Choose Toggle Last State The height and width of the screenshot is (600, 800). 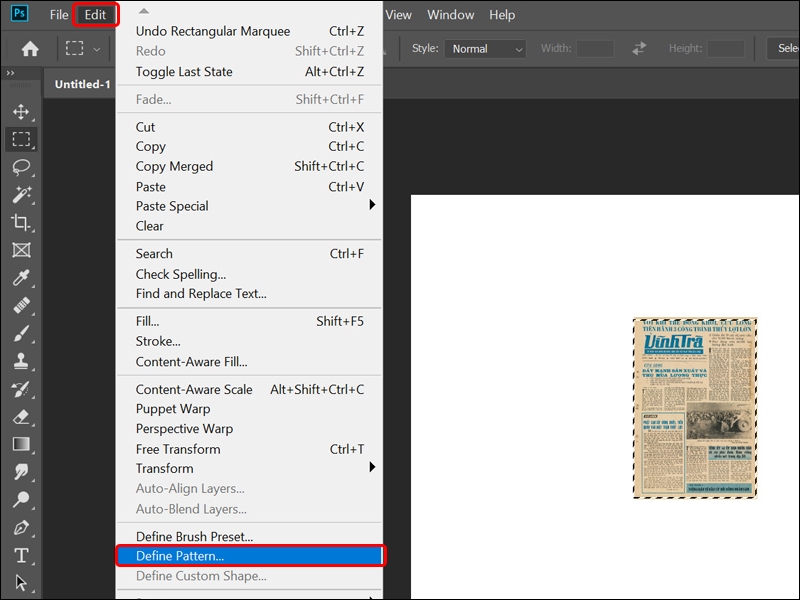(x=250, y=71)
